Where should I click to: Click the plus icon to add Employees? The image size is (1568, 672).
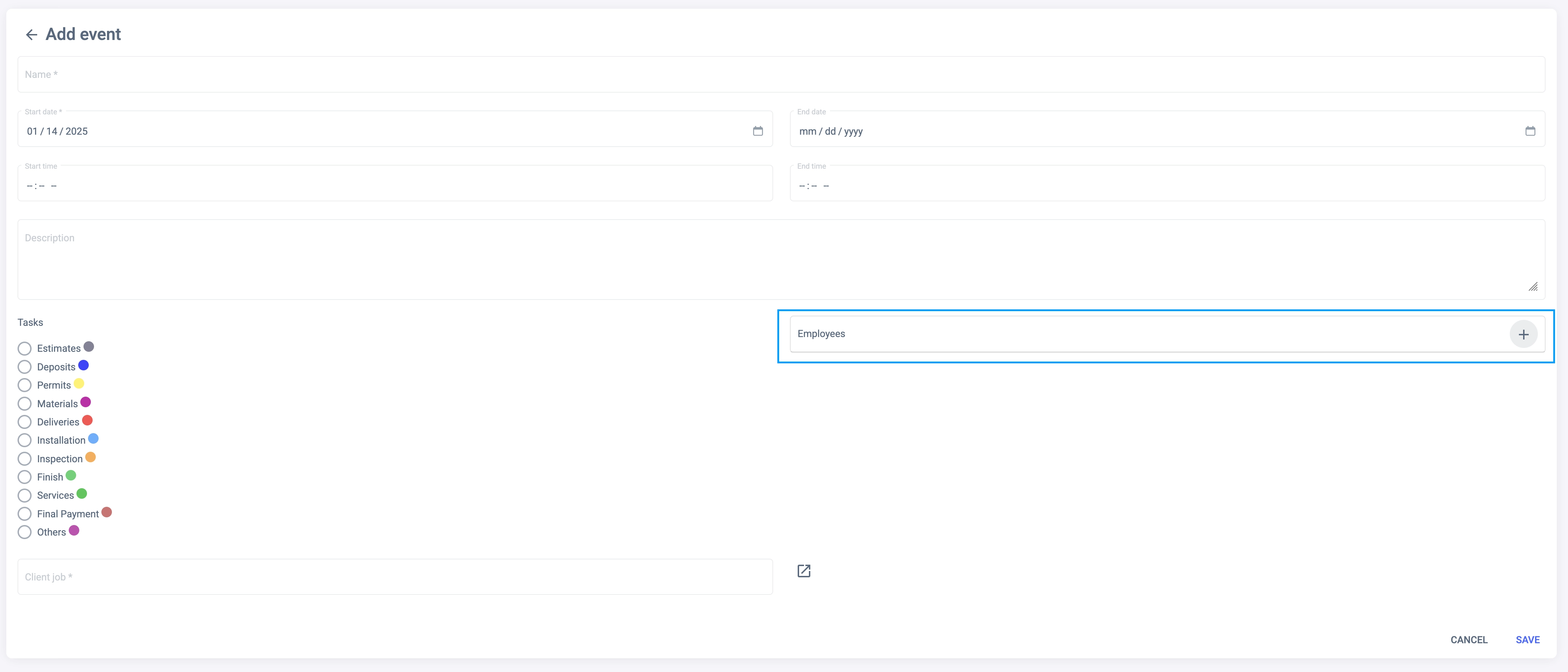(x=1523, y=334)
